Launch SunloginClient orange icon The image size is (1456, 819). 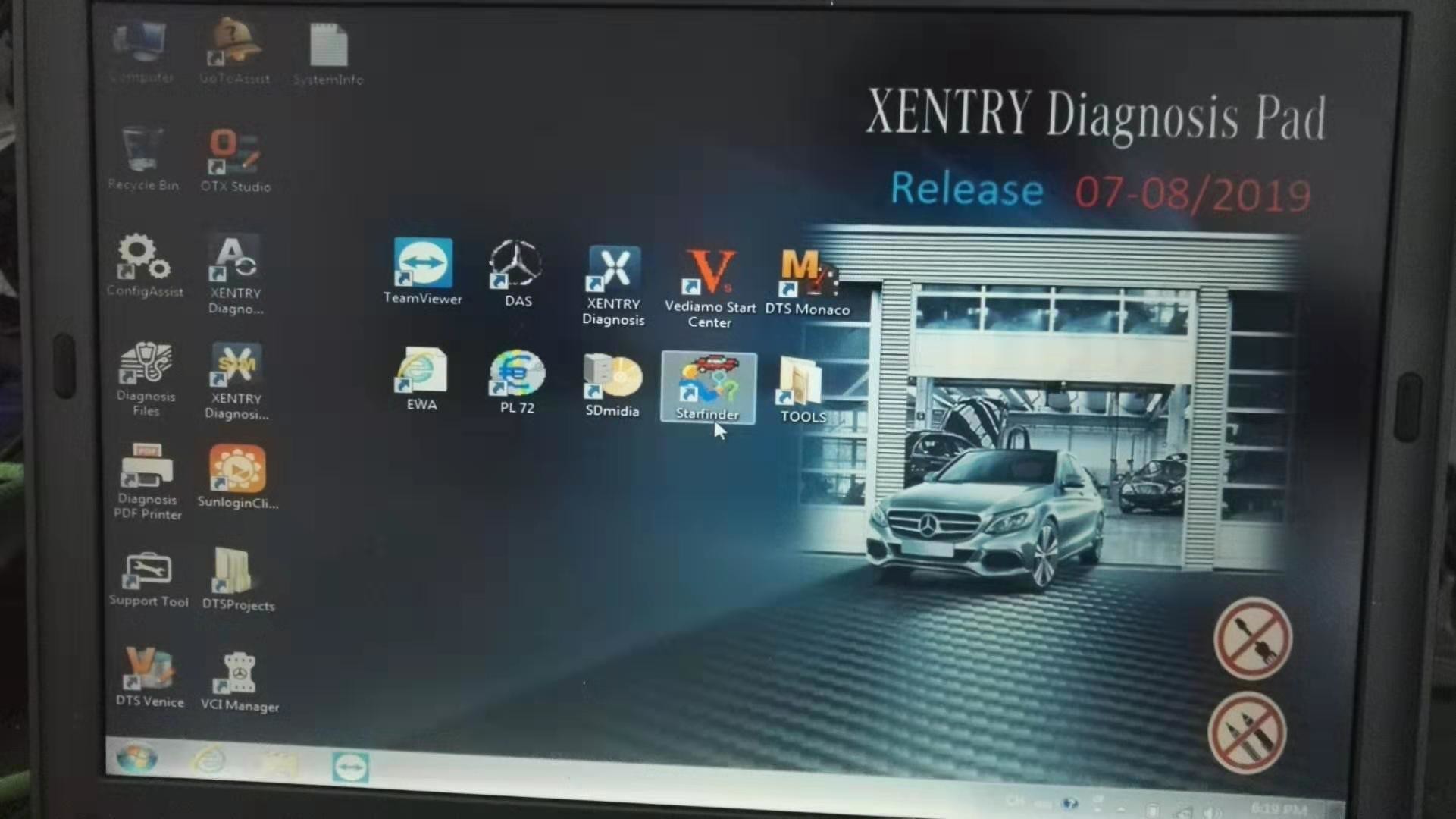(237, 477)
